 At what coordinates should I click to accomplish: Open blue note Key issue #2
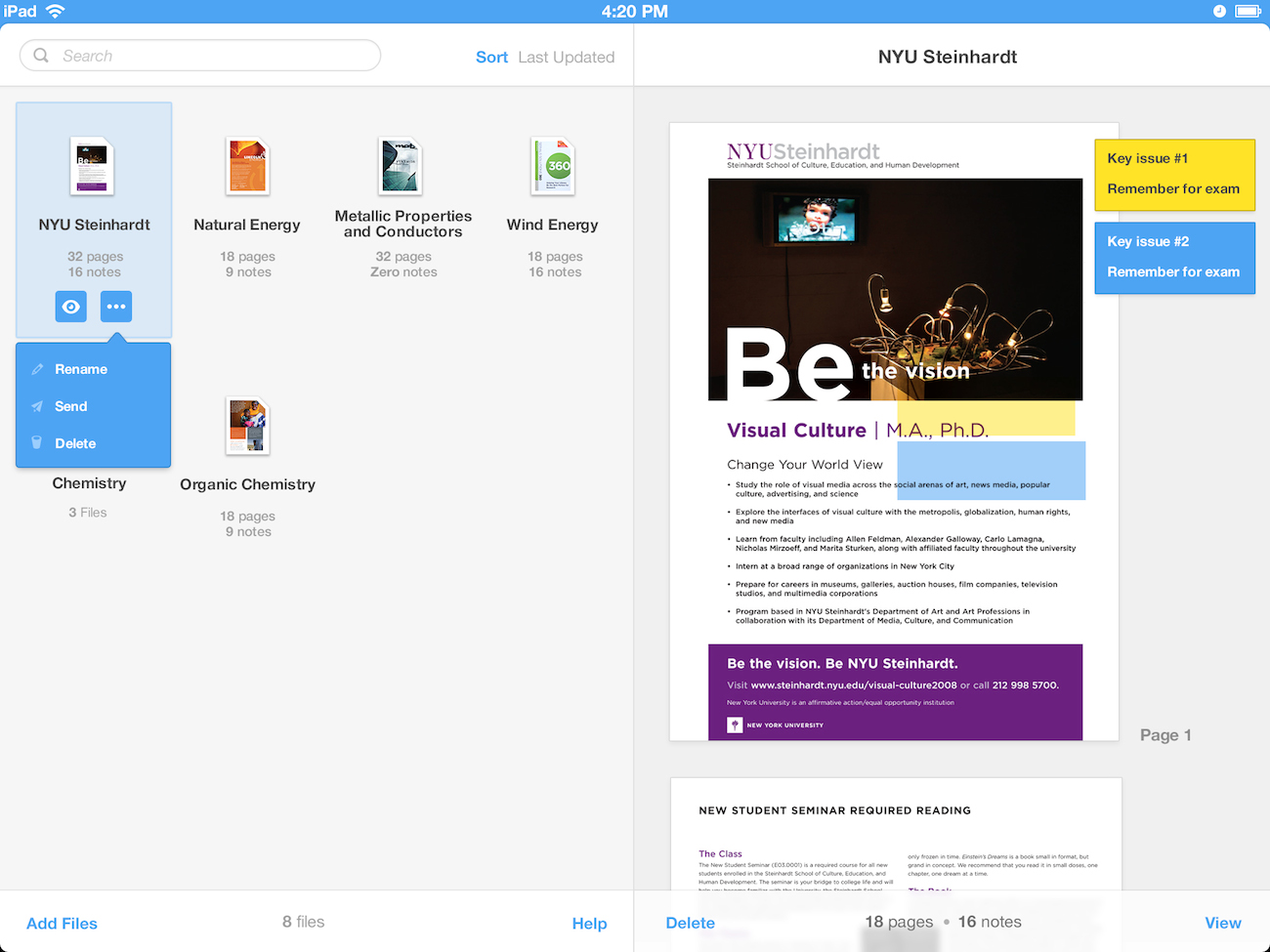[1174, 258]
